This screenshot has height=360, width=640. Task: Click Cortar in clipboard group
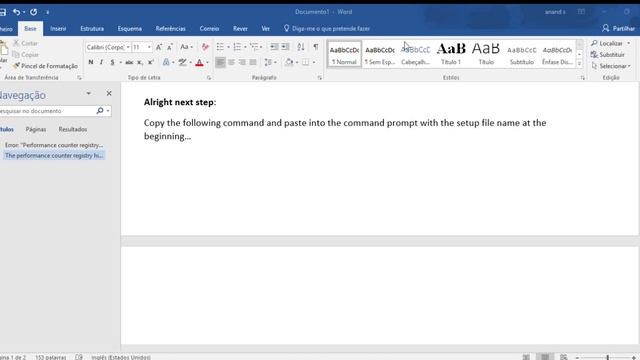pyautogui.click(x=25, y=43)
